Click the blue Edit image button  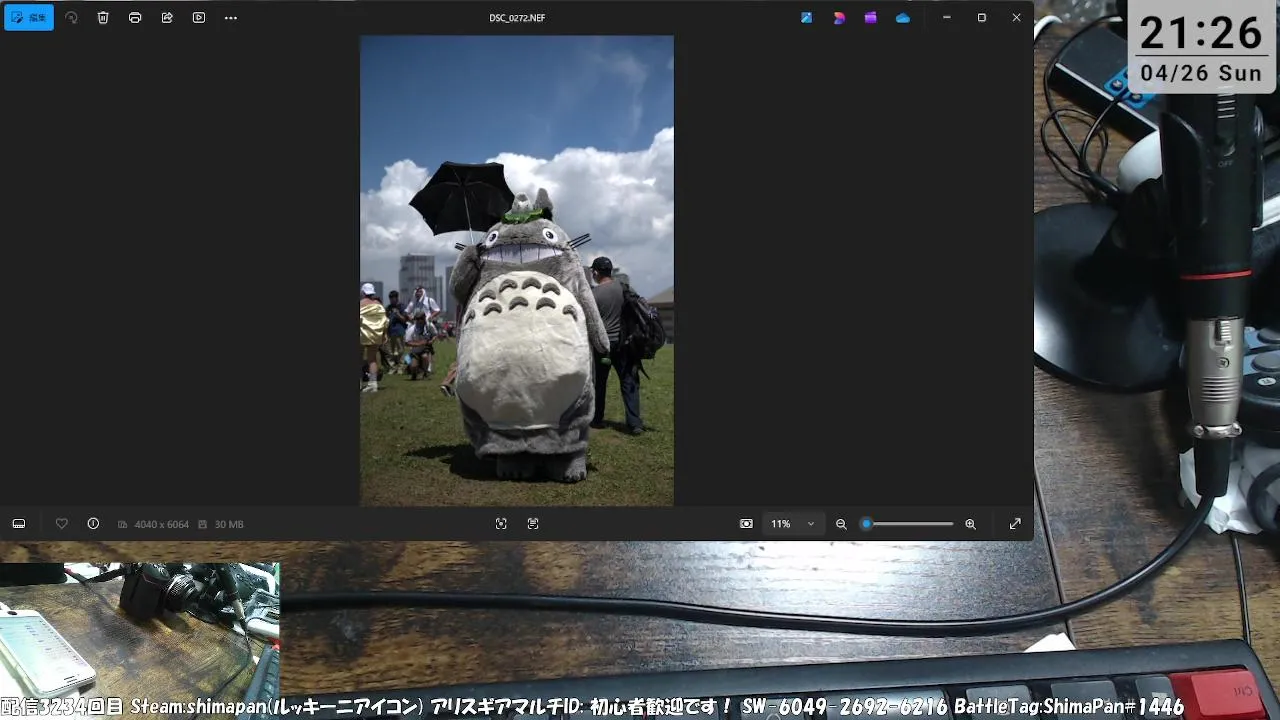point(29,18)
